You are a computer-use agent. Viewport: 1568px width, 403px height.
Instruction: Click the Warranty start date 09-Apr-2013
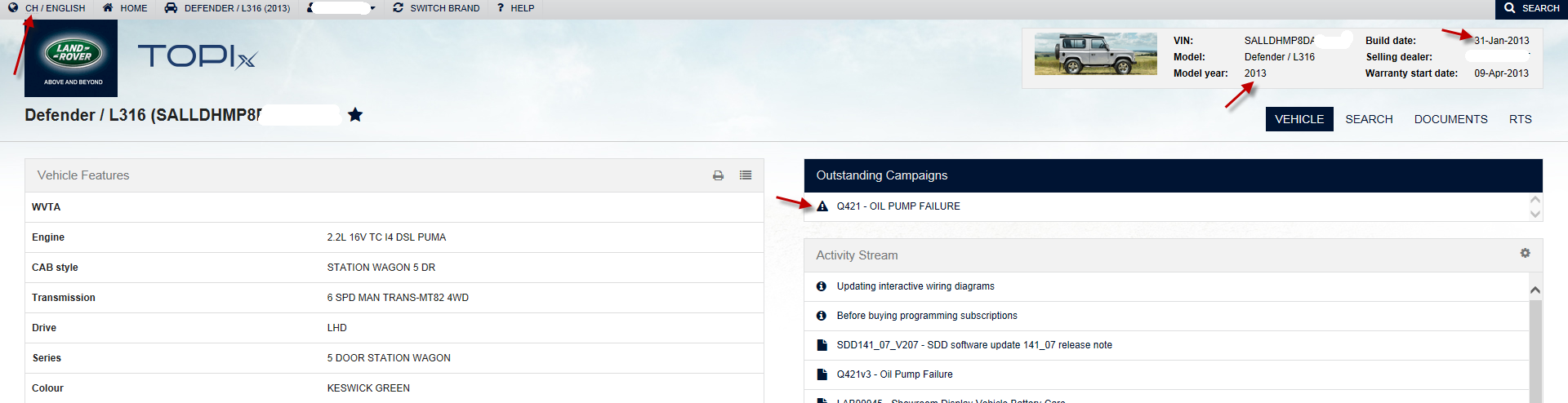point(1502,73)
